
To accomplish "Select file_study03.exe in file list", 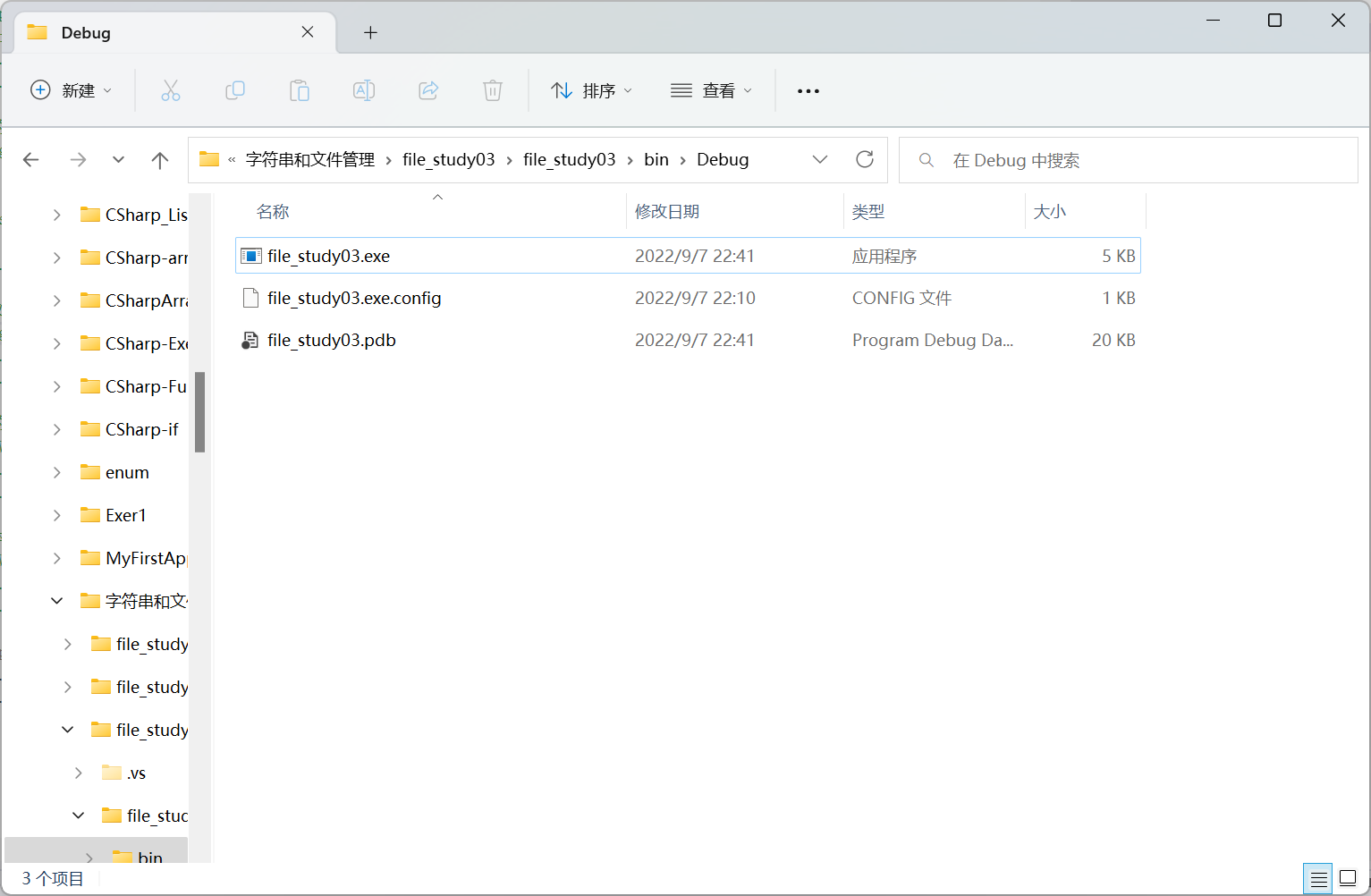I will point(688,256).
